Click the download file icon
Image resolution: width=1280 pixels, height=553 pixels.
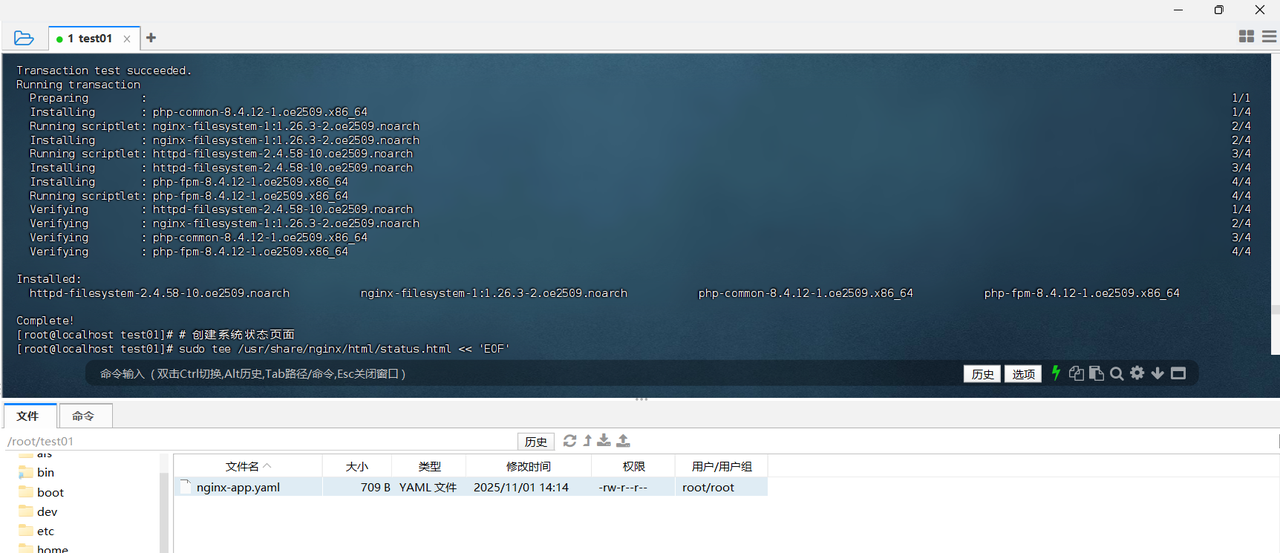point(605,441)
